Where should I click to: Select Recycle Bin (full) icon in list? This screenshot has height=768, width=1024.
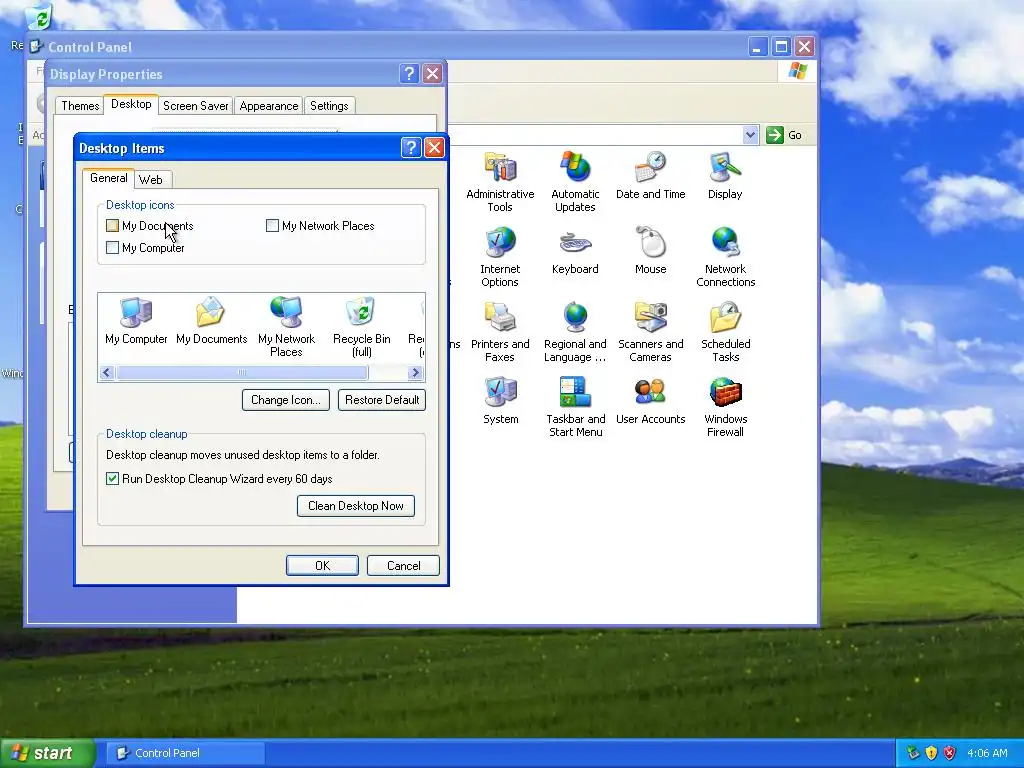pyautogui.click(x=361, y=327)
